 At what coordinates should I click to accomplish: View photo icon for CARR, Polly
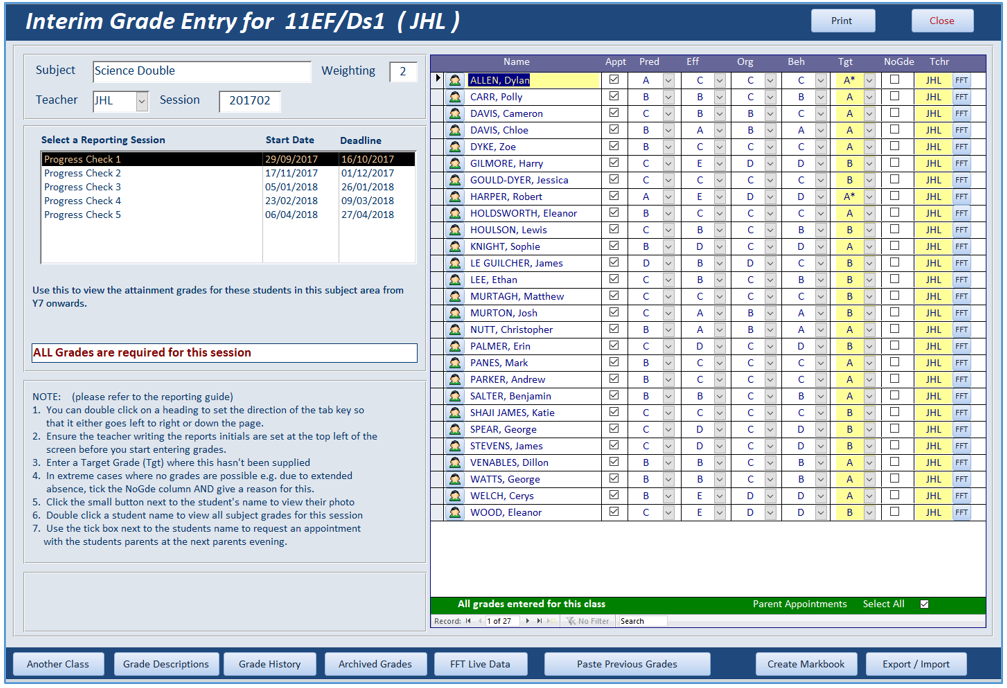click(x=455, y=97)
